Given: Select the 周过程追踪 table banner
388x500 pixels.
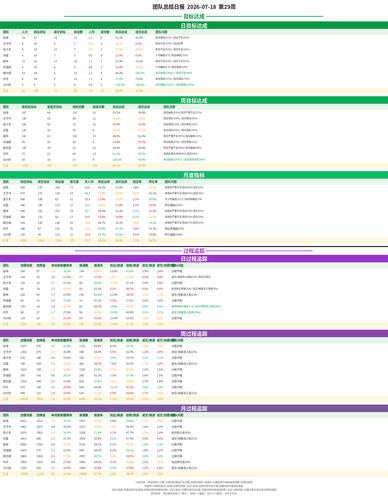Looking at the screenshot, I should pyautogui.click(x=194, y=334).
